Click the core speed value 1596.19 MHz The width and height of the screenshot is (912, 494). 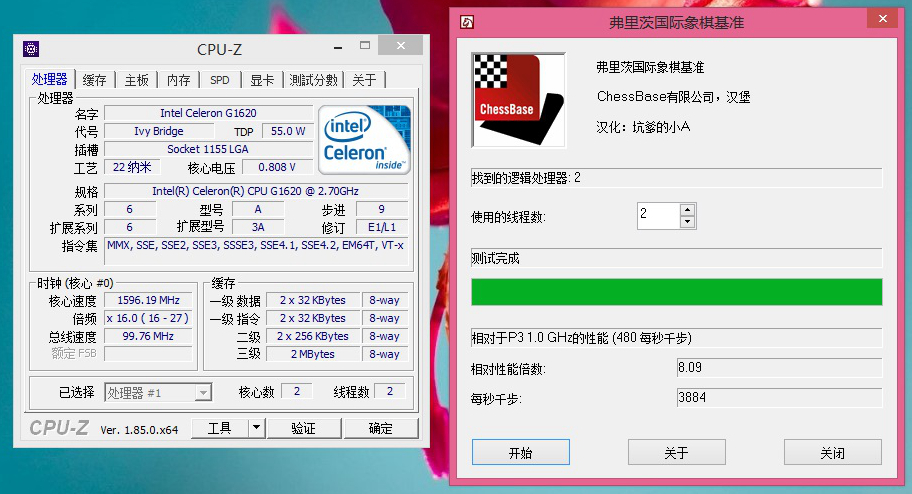pyautogui.click(x=148, y=300)
